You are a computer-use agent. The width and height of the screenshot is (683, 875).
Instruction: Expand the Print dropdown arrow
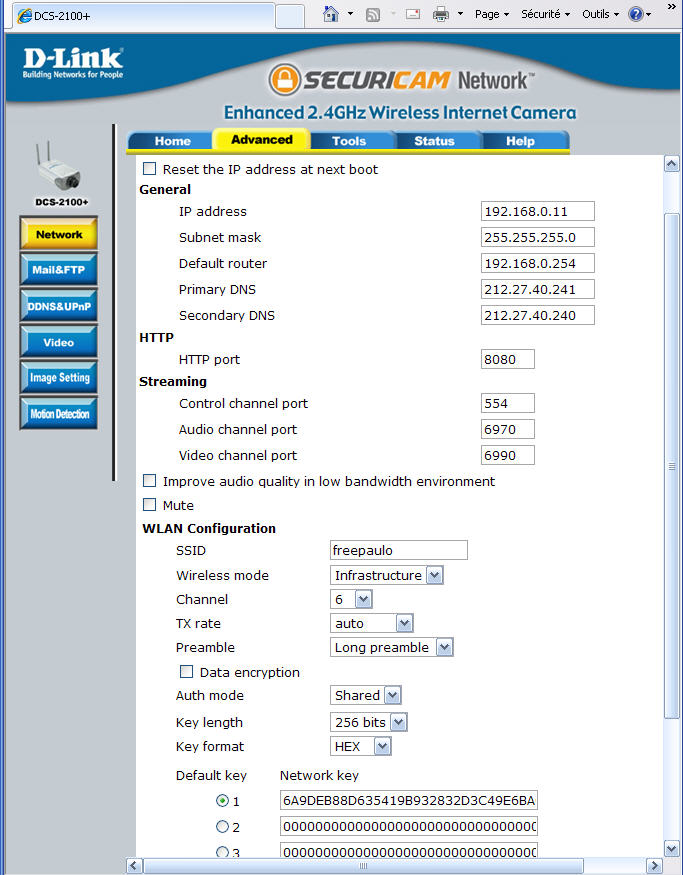click(460, 14)
